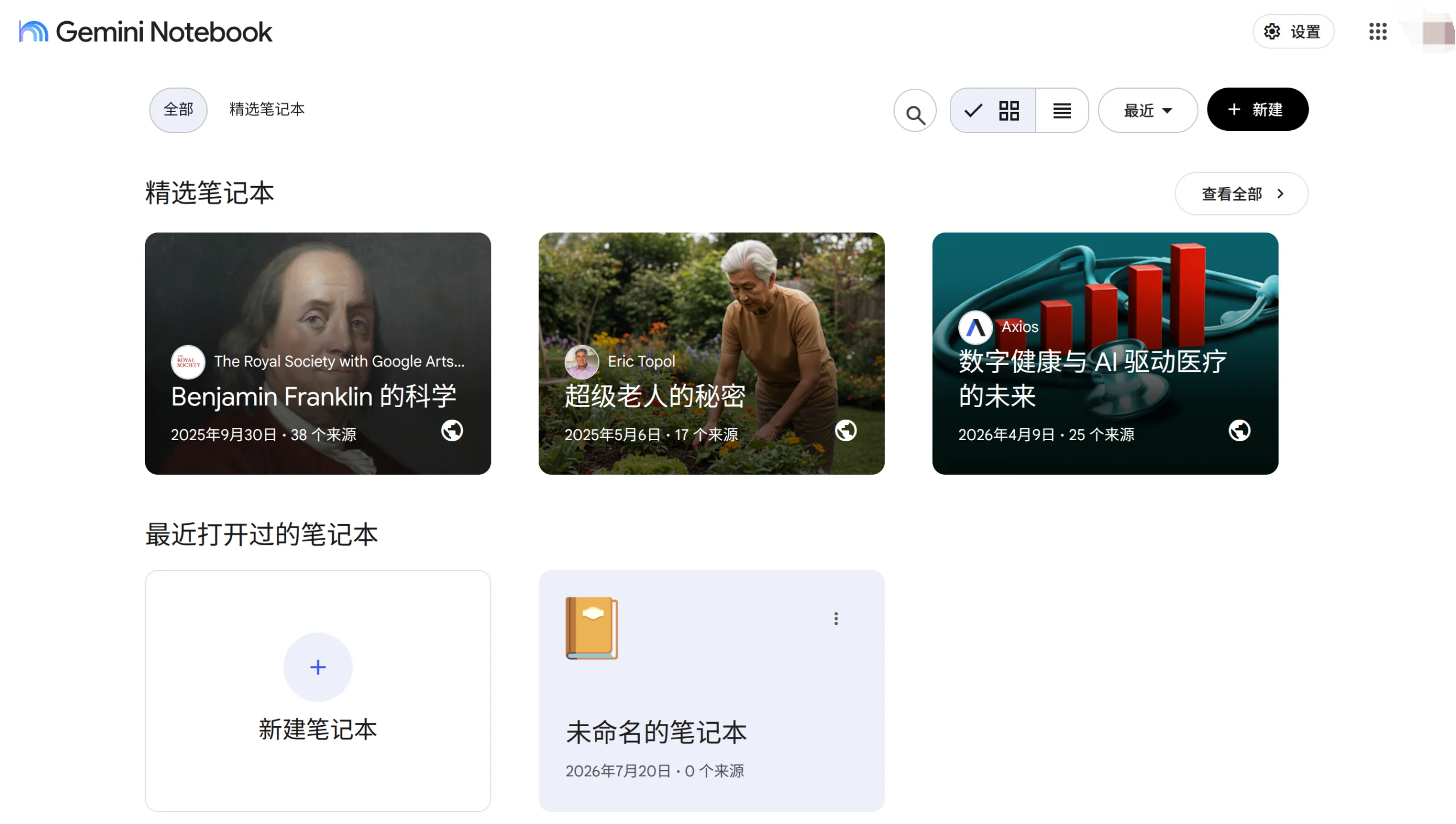Open the 未命名的笔记本 notebook title
The image size is (1456, 824).
click(656, 732)
